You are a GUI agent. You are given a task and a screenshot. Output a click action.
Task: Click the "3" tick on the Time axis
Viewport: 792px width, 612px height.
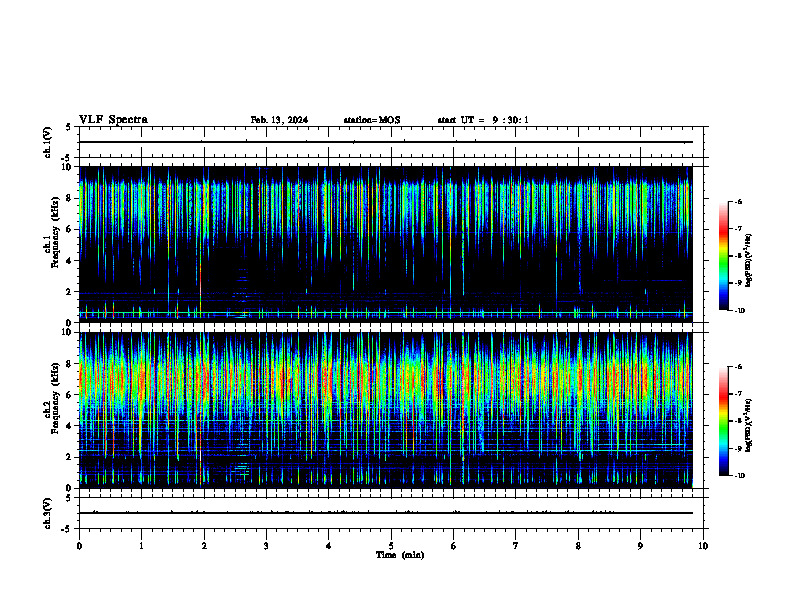[266, 546]
